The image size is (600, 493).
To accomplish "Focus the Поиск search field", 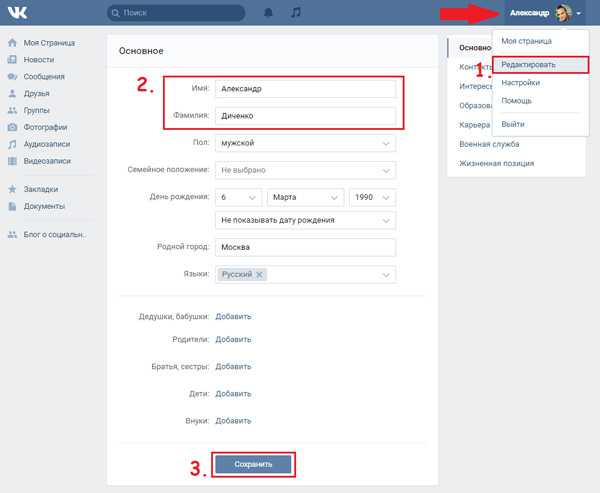I will 176,13.
